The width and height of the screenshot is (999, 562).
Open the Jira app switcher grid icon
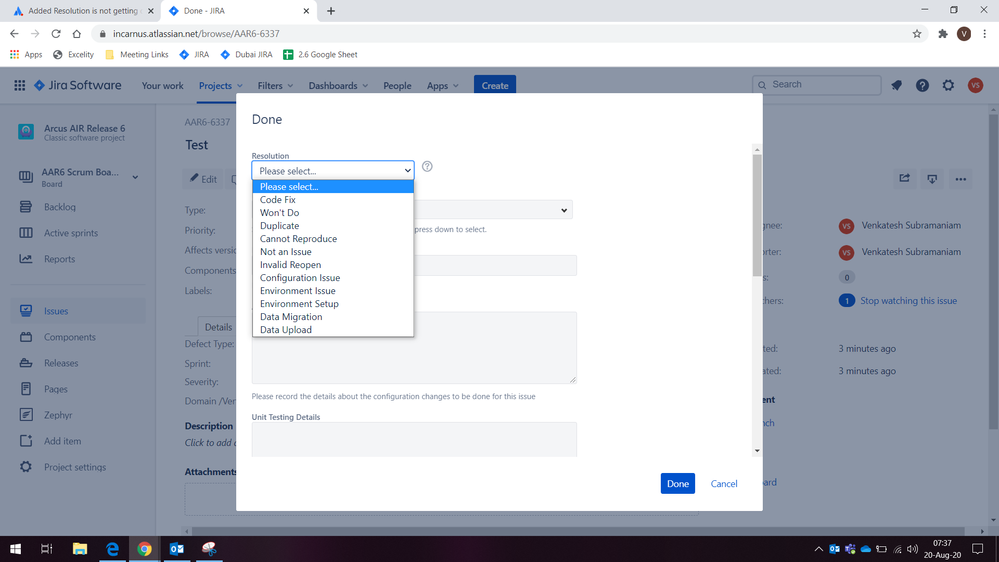point(20,85)
